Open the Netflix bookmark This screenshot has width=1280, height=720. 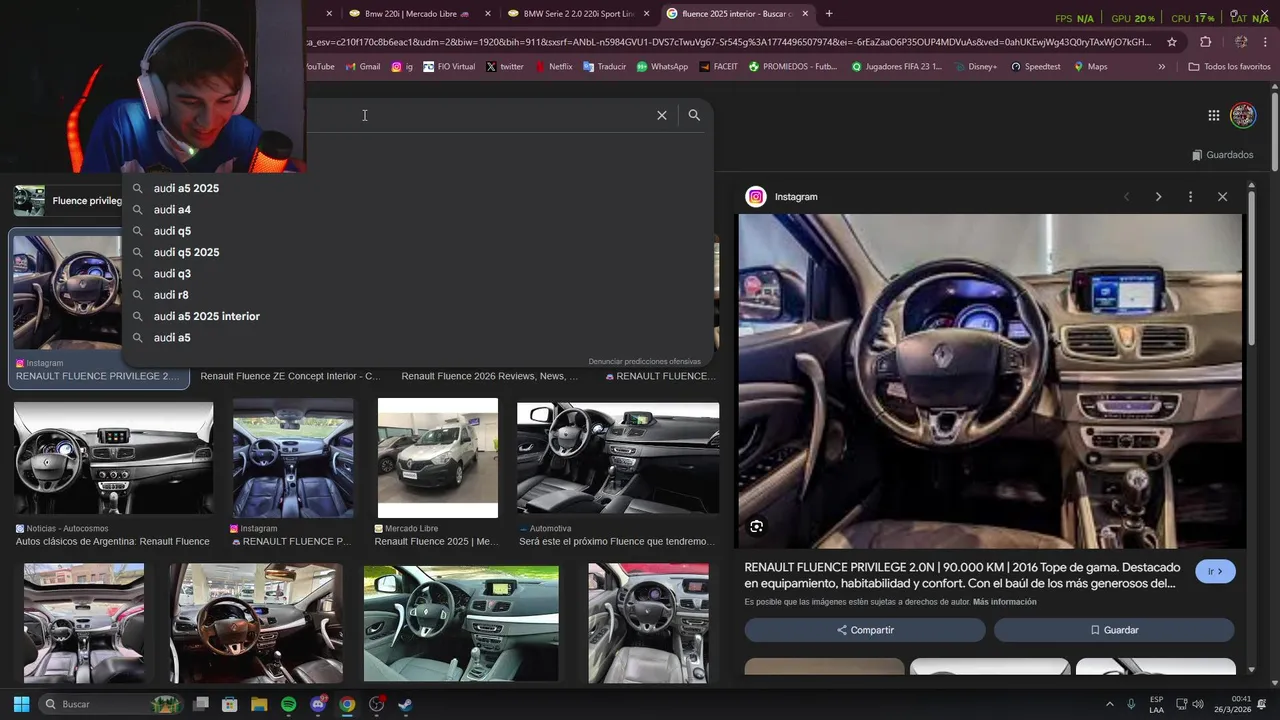click(553, 67)
